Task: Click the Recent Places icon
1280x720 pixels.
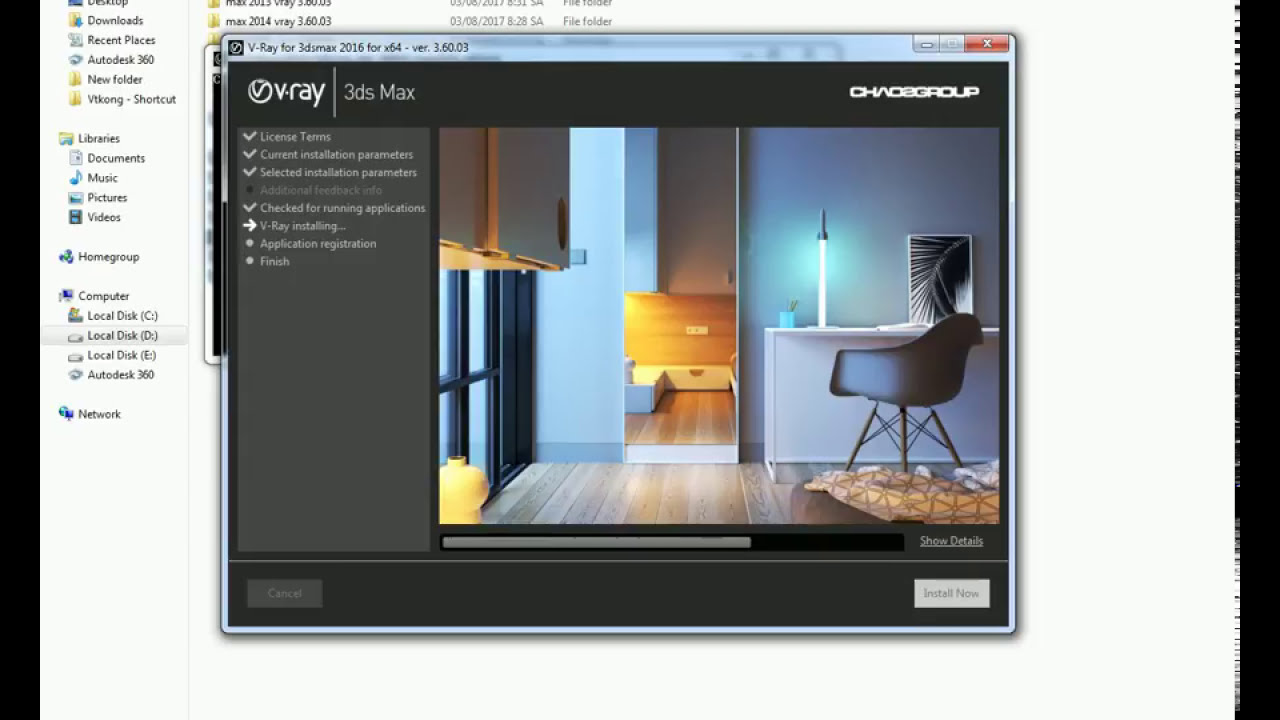Action: pos(75,40)
